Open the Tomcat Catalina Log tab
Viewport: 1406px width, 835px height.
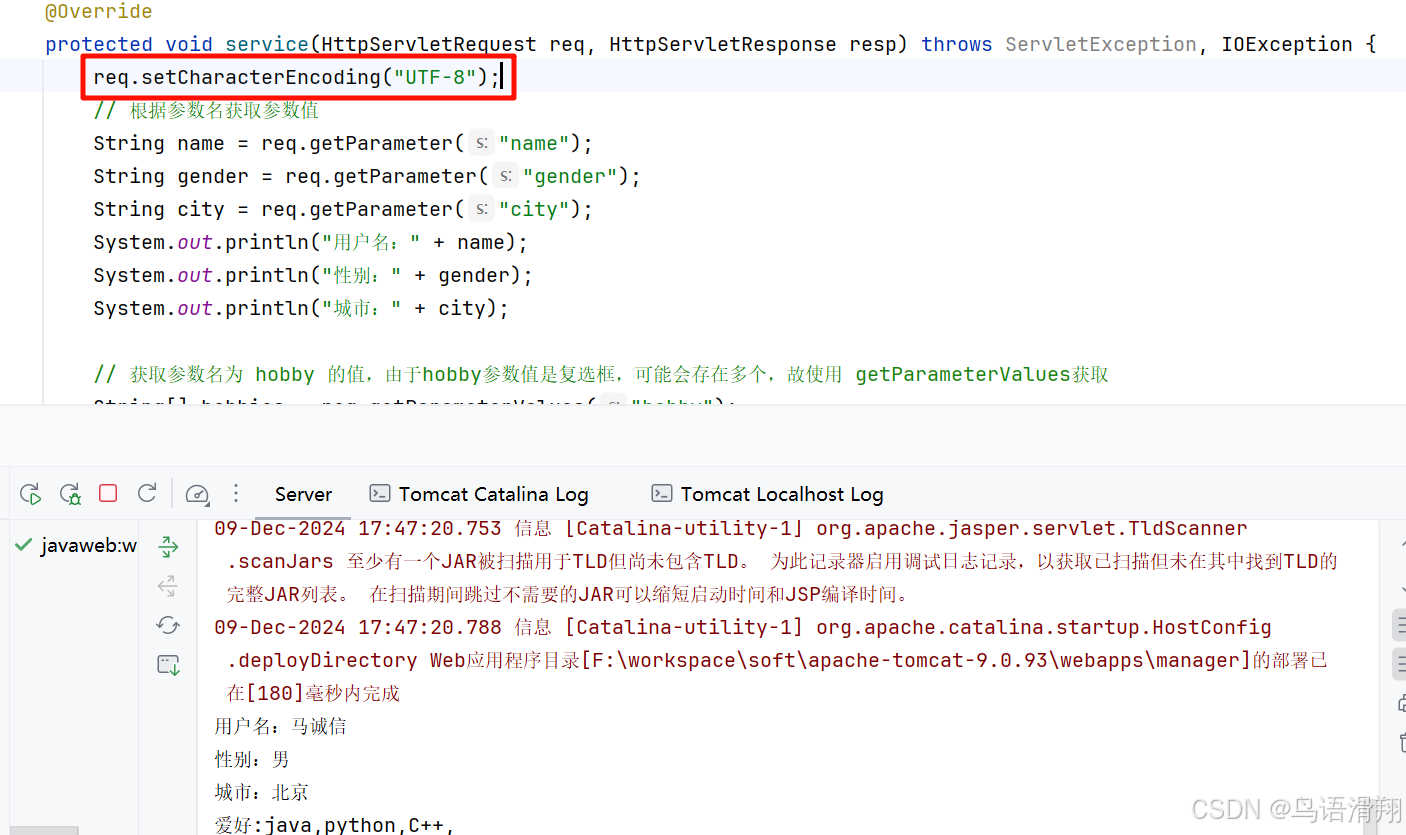click(478, 494)
